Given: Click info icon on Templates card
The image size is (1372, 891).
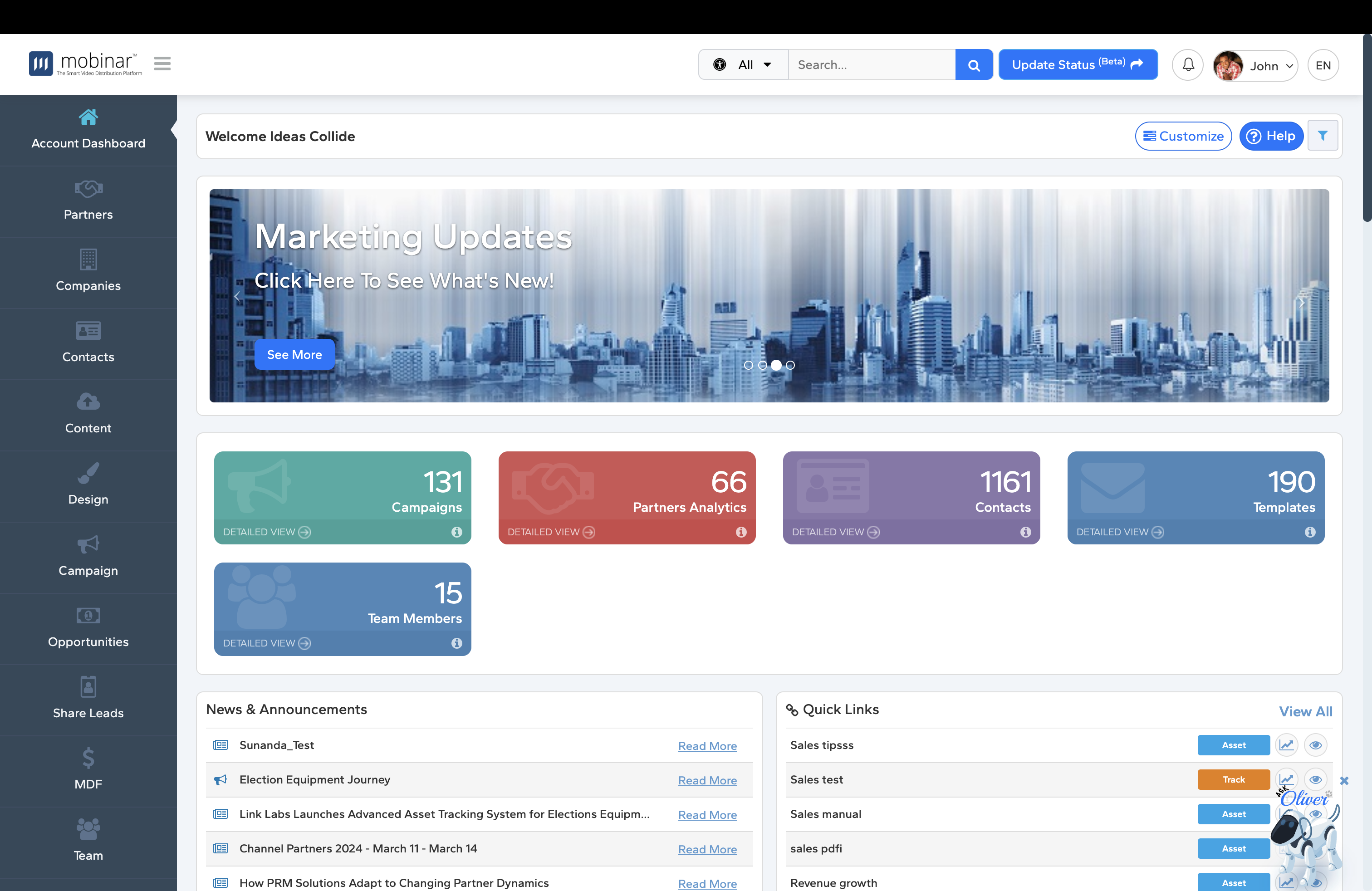Looking at the screenshot, I should coord(1310,532).
